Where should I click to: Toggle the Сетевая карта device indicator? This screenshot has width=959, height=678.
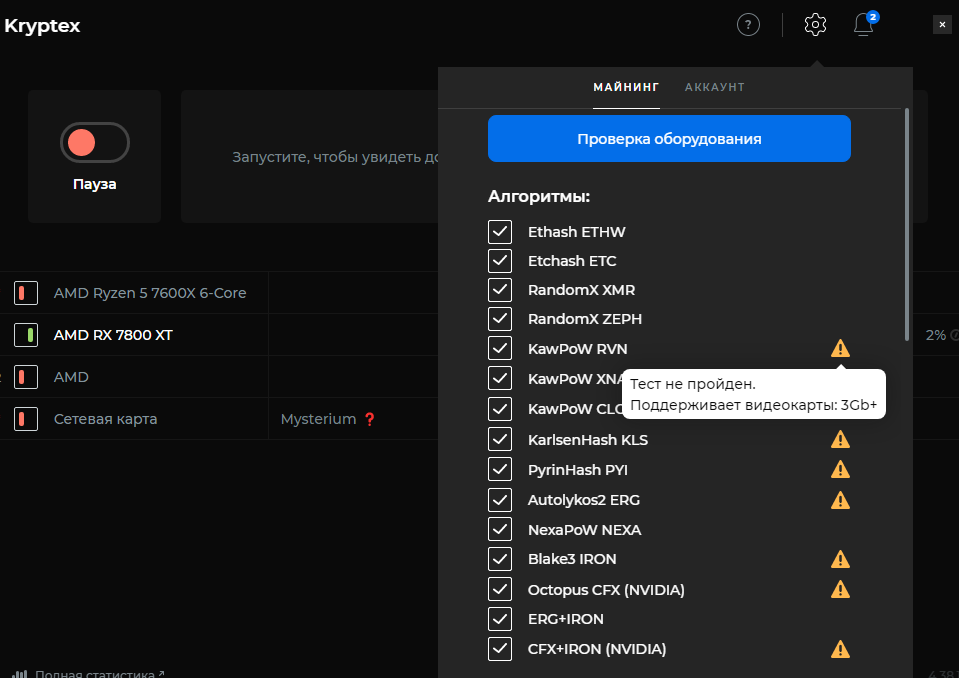point(26,419)
